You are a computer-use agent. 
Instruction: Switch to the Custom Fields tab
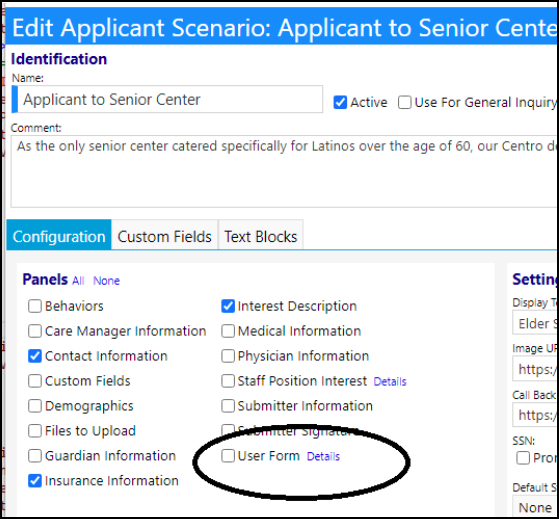point(164,237)
